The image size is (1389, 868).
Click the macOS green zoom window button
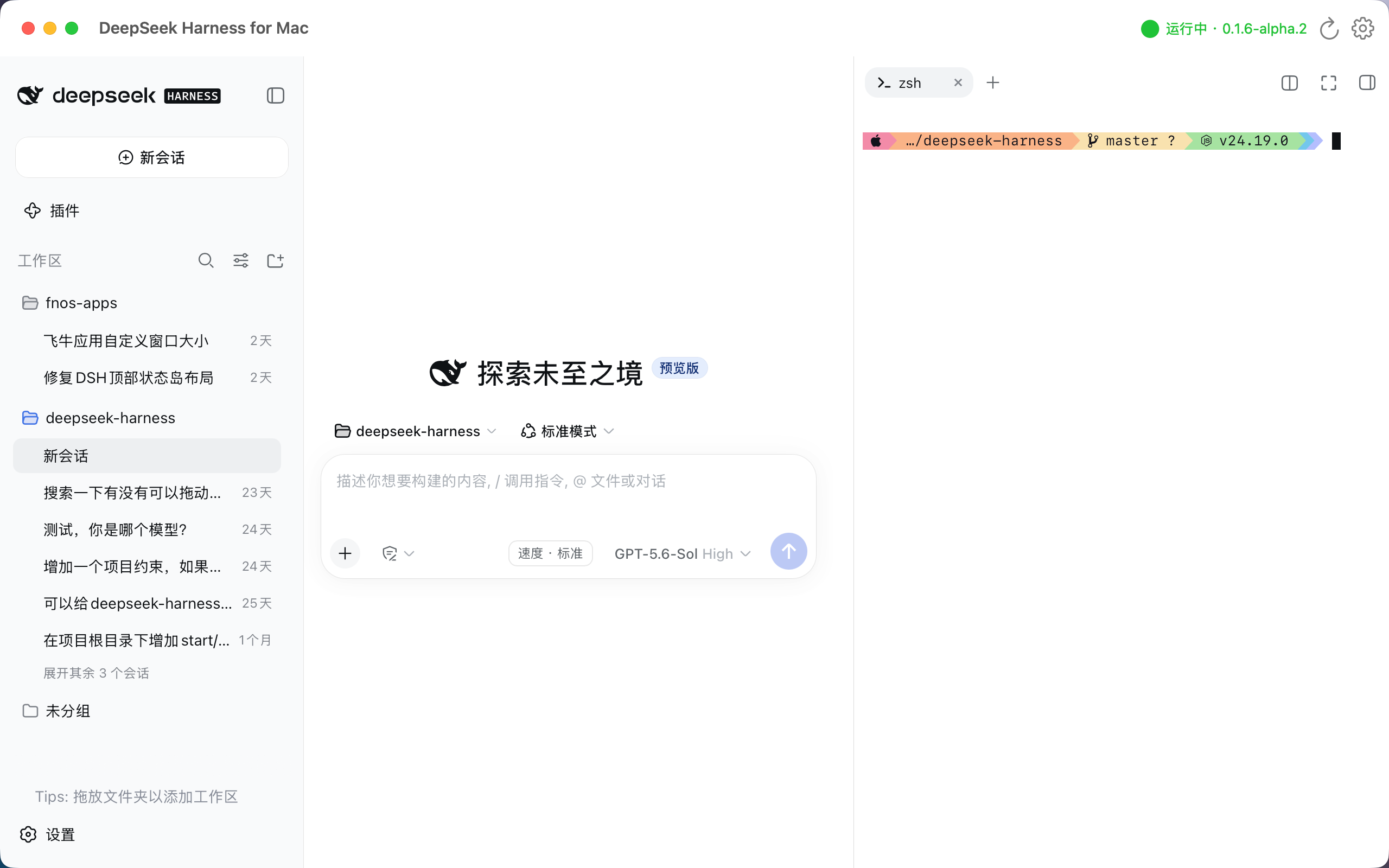click(72, 28)
